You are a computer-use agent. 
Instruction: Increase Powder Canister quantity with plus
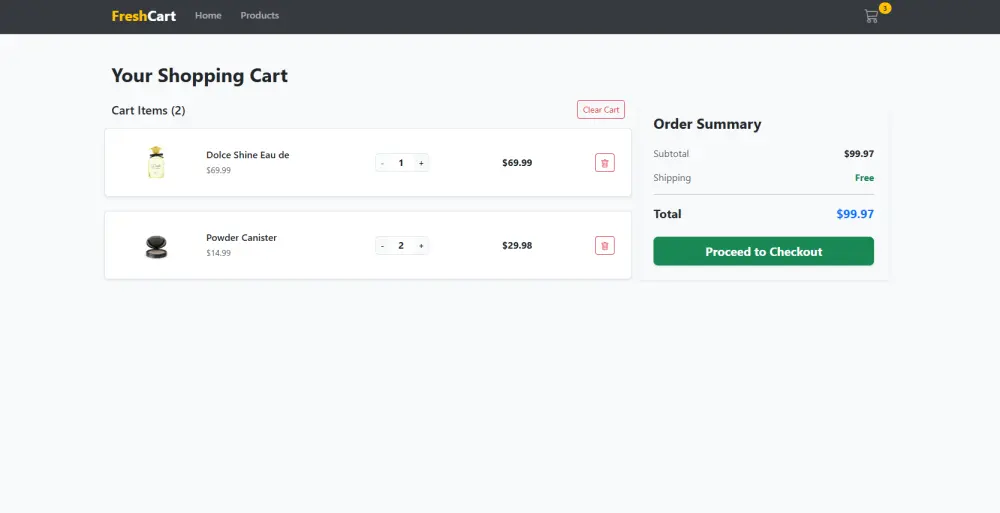[421, 245]
